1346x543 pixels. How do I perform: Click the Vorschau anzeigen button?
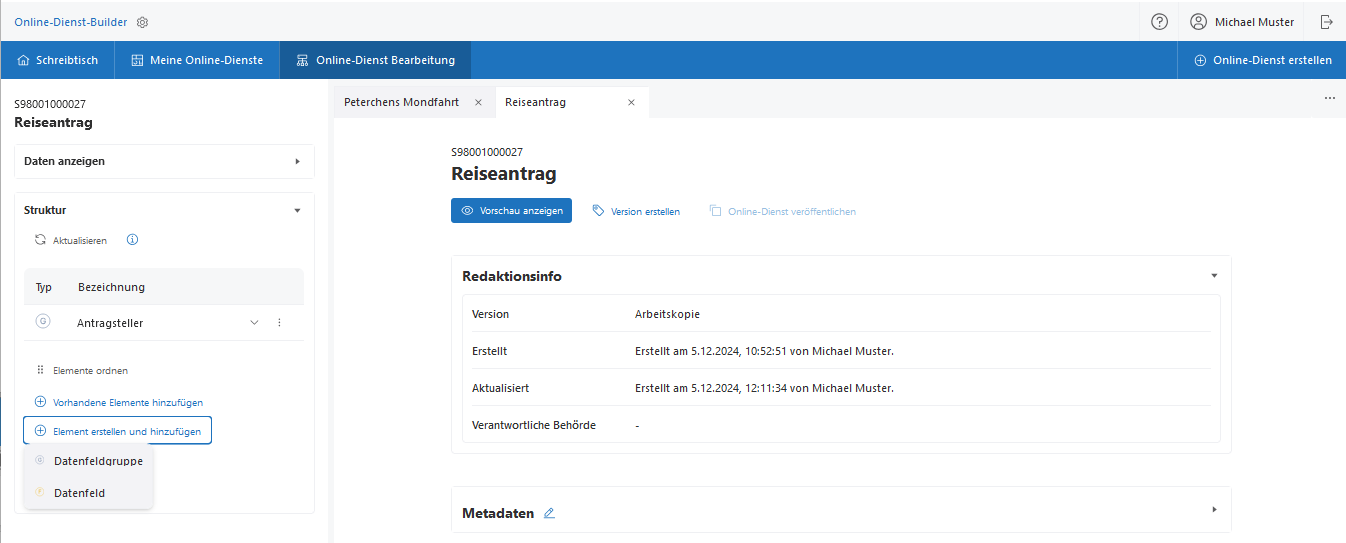click(x=511, y=211)
